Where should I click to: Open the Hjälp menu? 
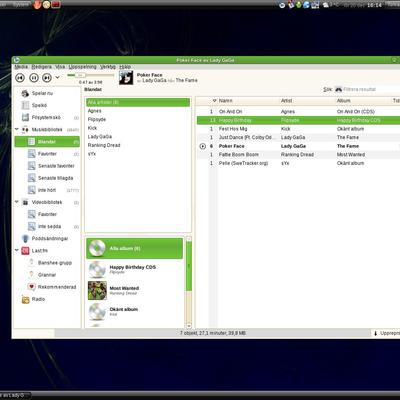(x=125, y=67)
